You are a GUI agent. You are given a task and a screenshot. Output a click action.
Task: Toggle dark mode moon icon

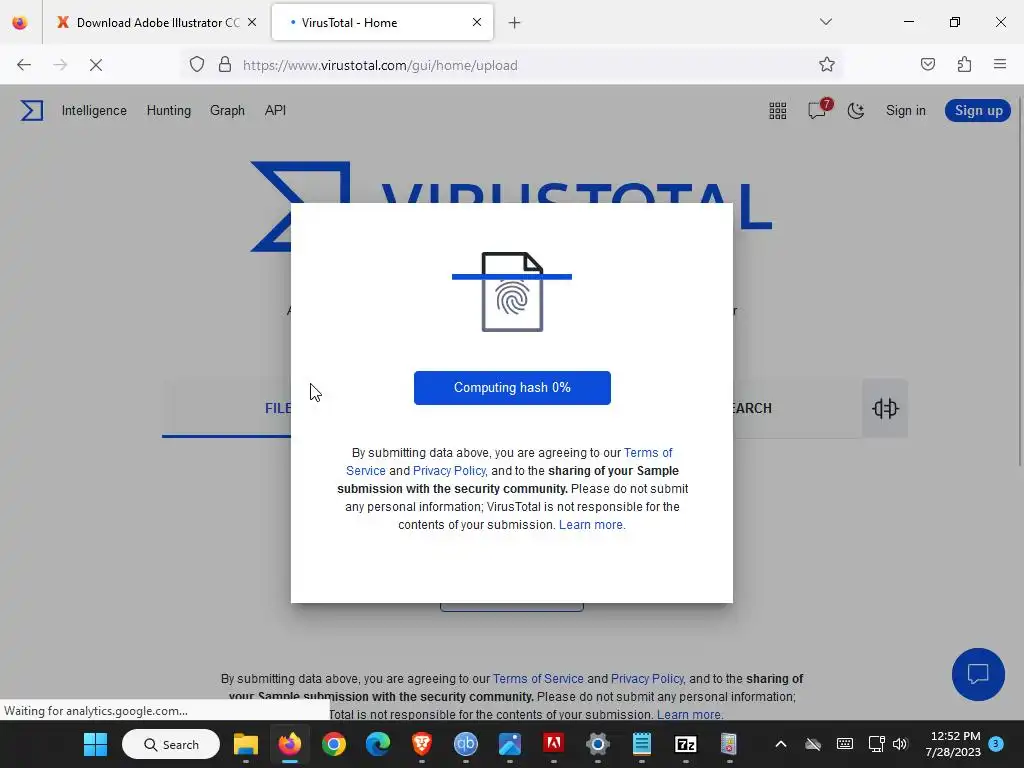[x=856, y=111]
